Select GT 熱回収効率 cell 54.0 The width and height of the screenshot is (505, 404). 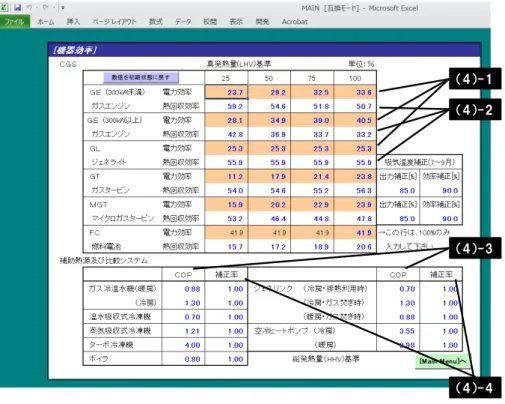226,190
